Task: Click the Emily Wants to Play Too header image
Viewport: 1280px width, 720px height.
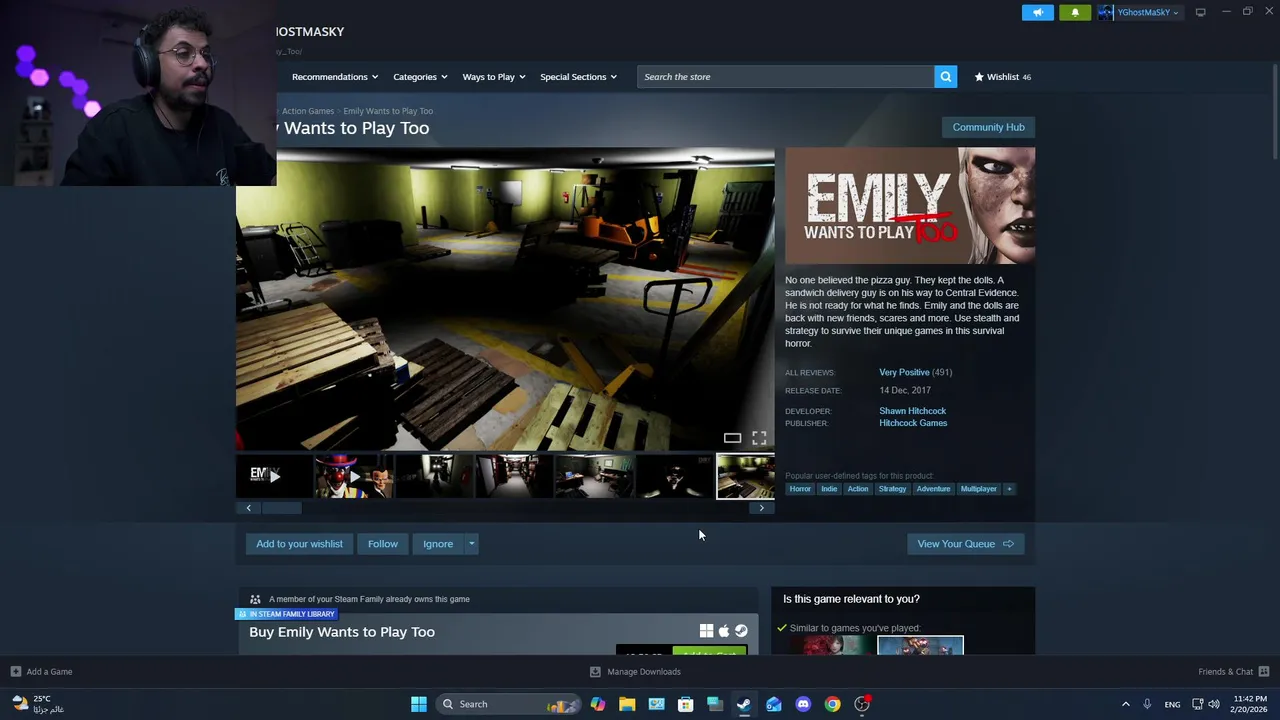Action: [910, 206]
